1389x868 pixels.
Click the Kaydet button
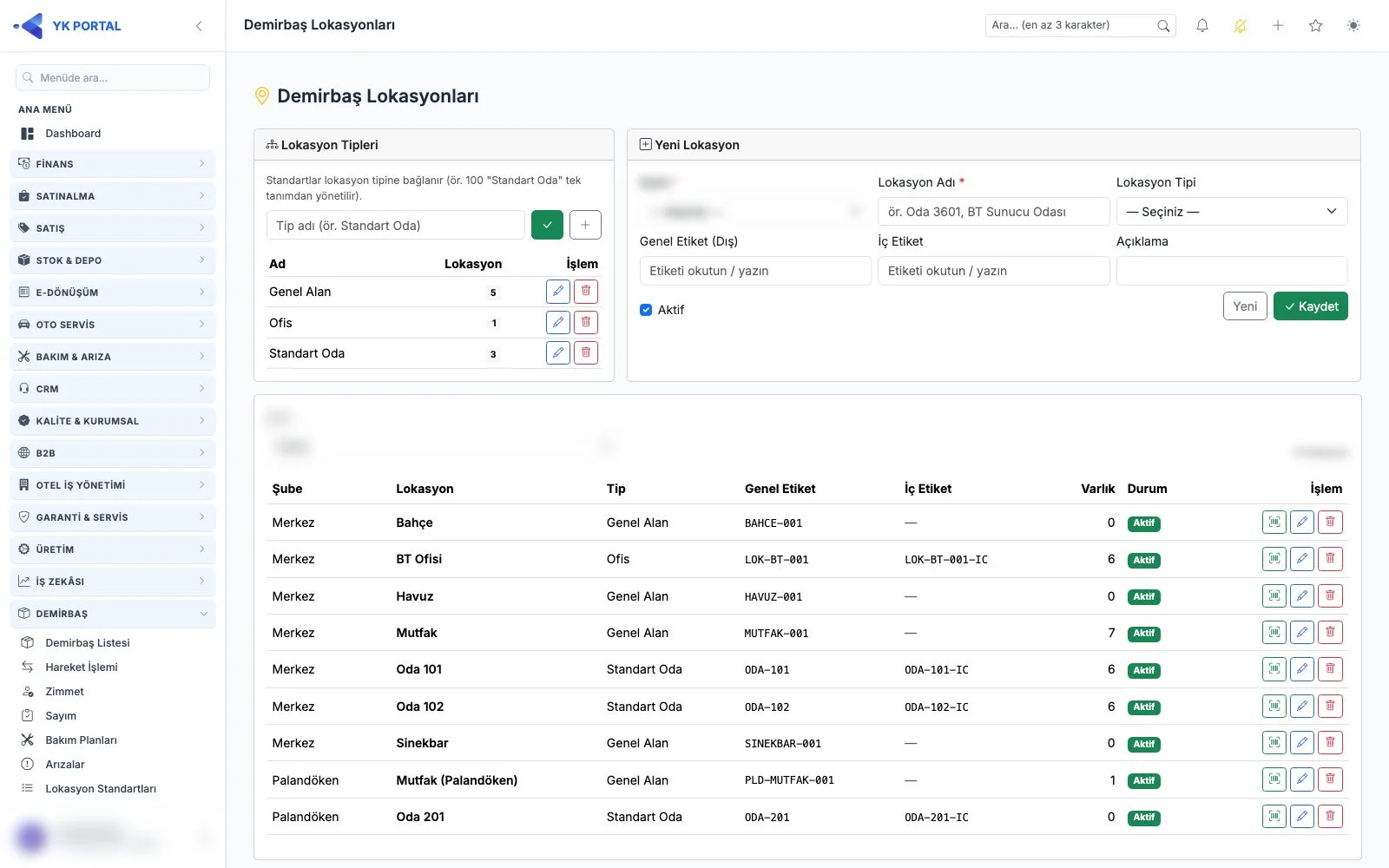point(1310,306)
